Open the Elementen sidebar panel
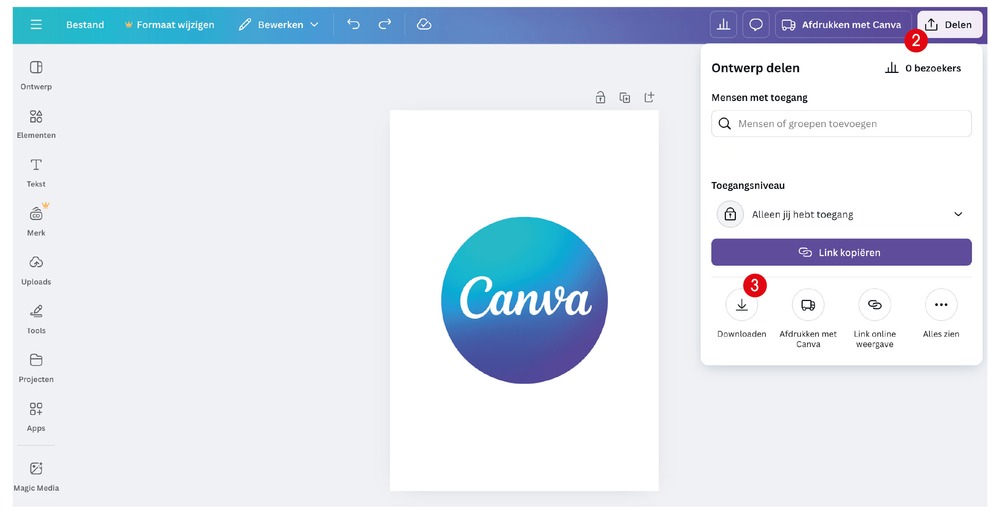Screen dimensions: 1000x526 (x=36, y=124)
